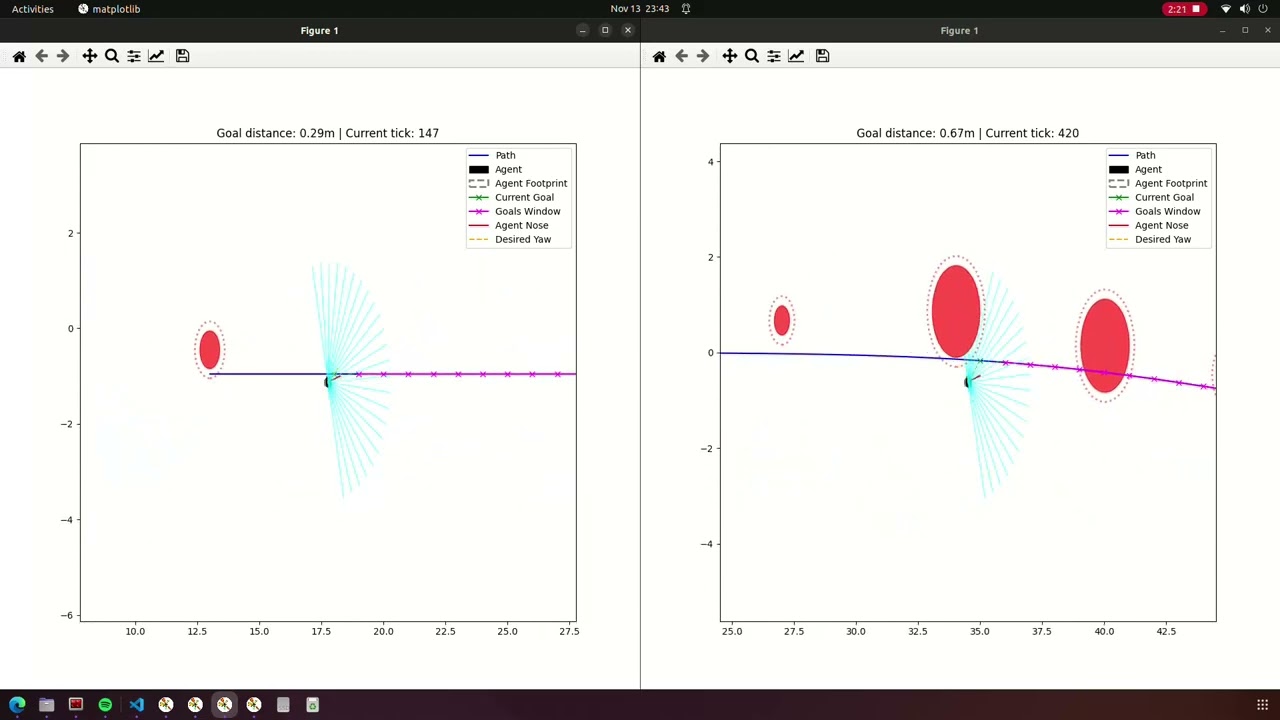
Task: Show Applications grid button
Action: point(1262,705)
